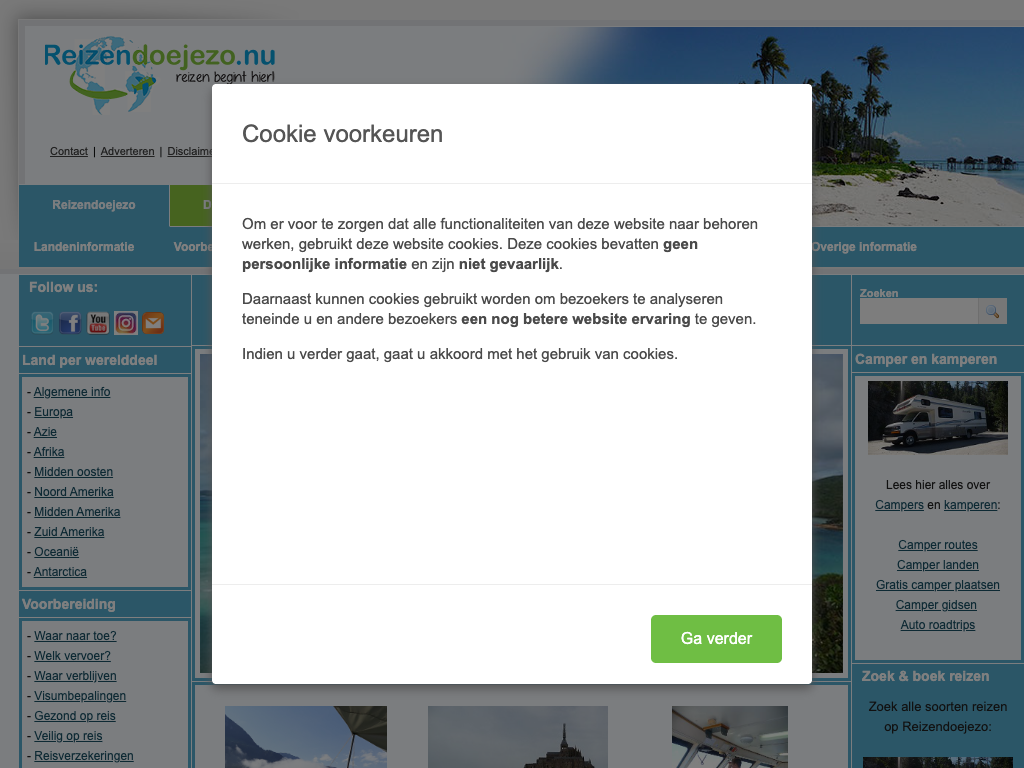Viewport: 1024px width, 768px height.
Task: Click the Zoek & boek reizen heading
Action: [x=925, y=677]
